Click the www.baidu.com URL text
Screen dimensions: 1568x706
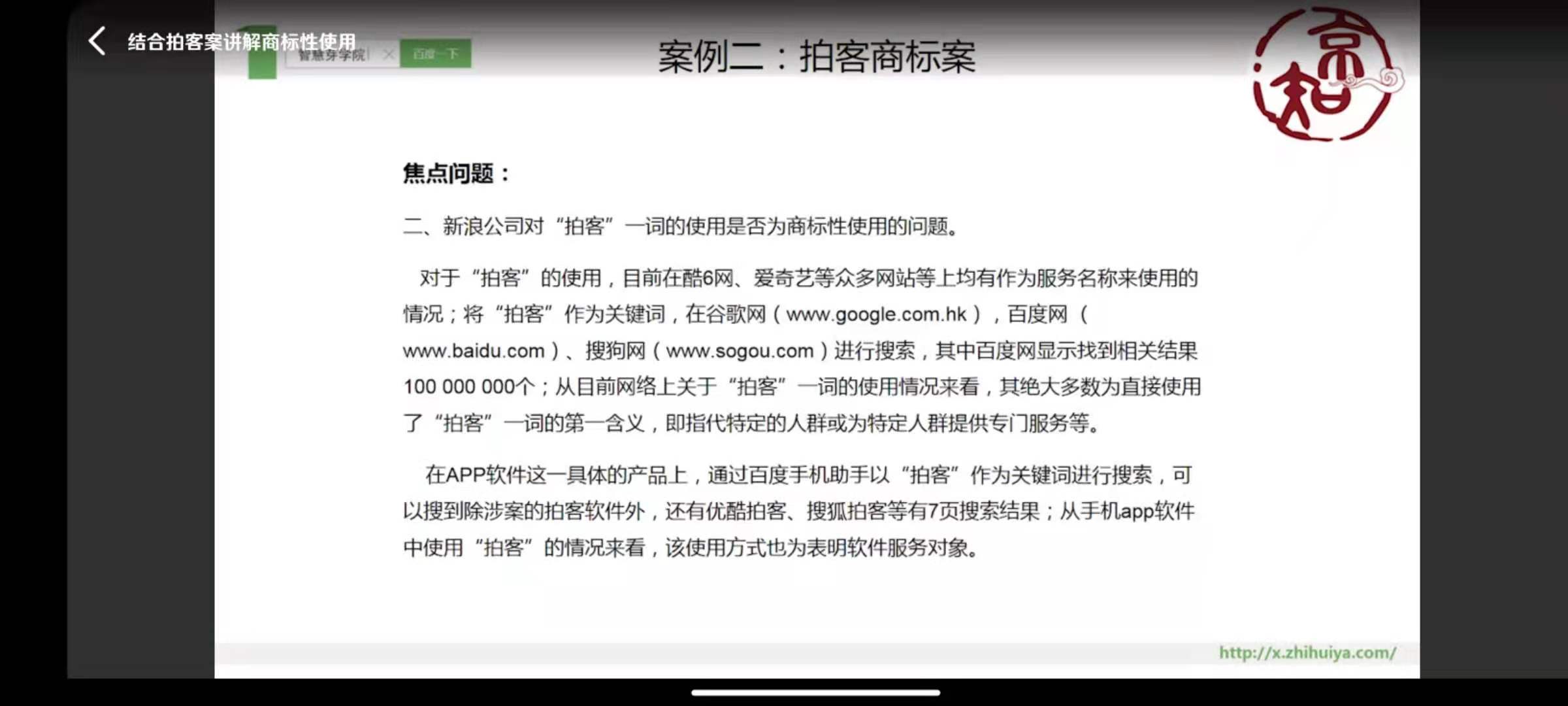point(474,351)
